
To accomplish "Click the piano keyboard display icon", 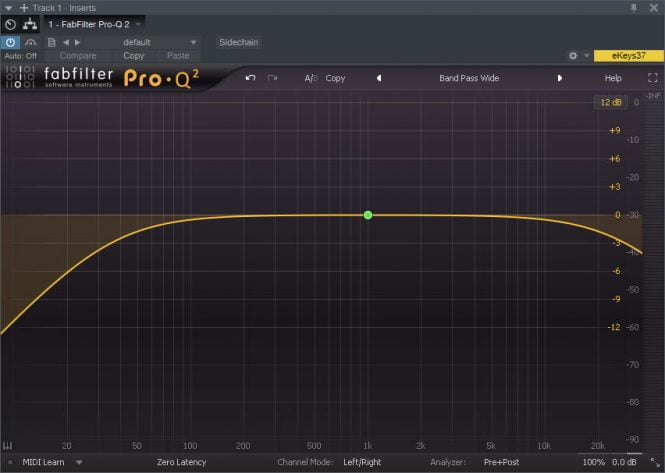I will coord(8,445).
